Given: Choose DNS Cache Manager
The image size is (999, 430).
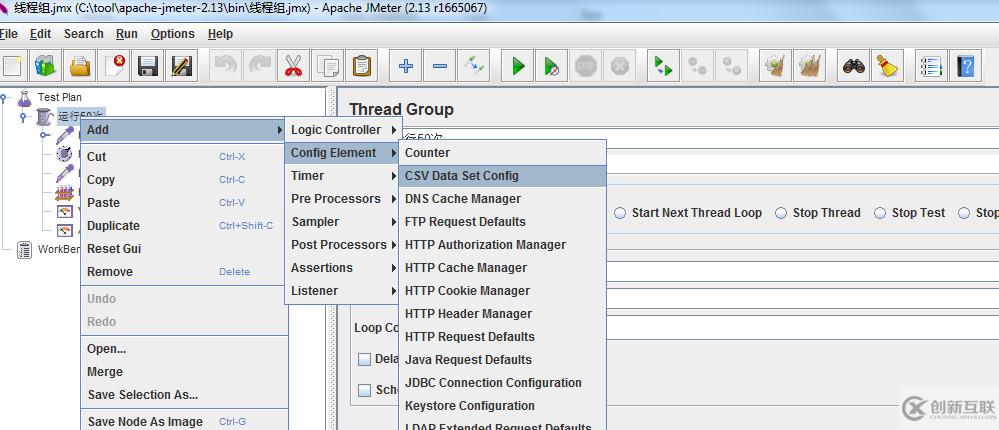Looking at the screenshot, I should pos(503,199).
